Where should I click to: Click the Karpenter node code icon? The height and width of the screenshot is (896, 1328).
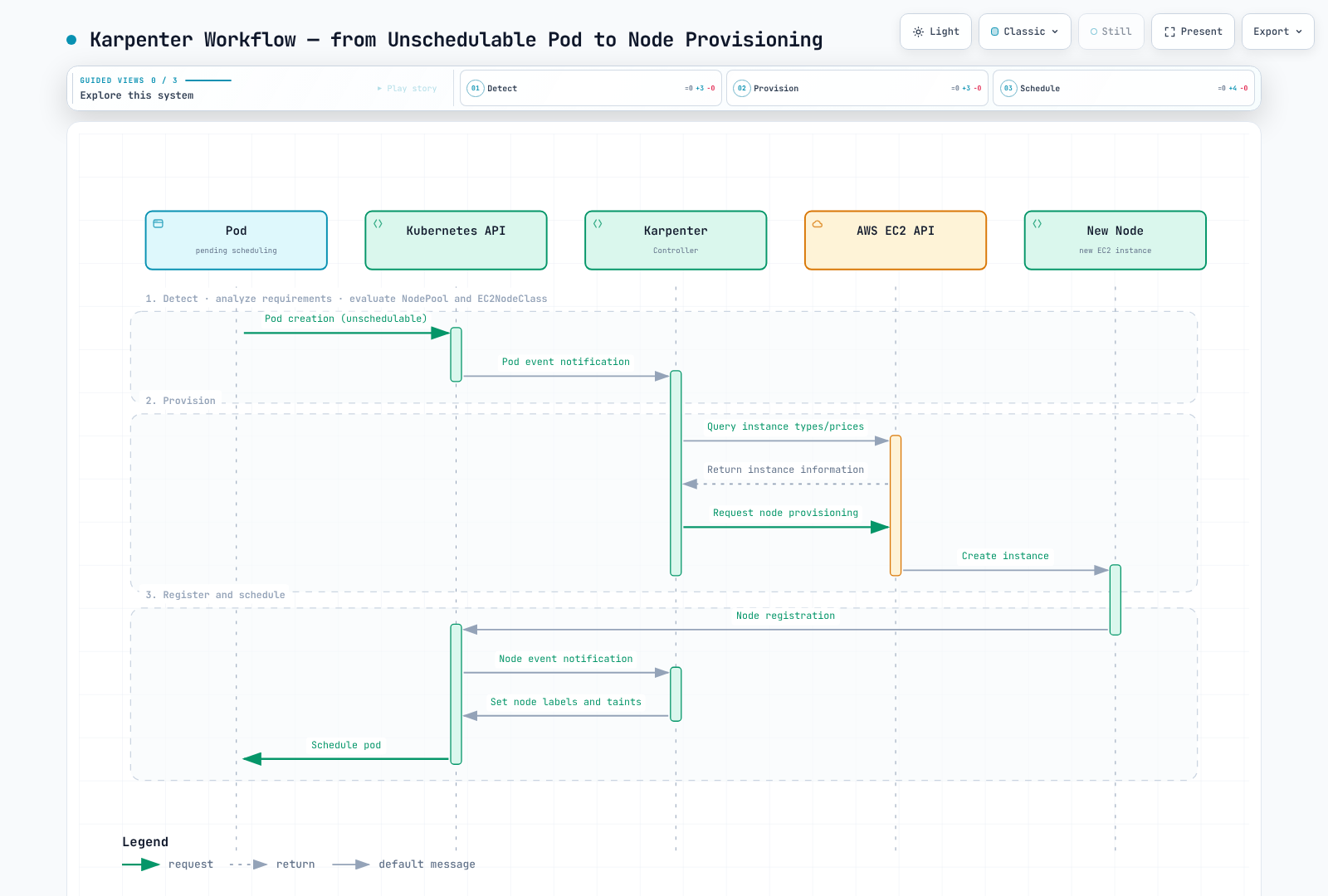click(598, 224)
